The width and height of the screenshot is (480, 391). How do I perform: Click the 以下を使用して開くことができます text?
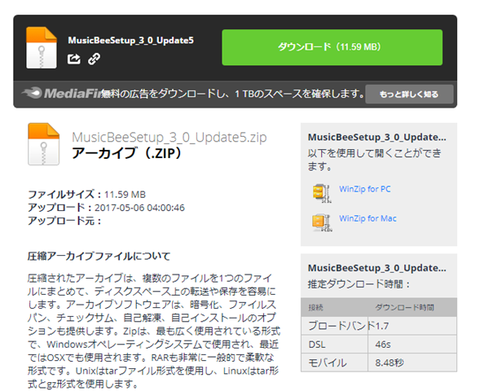[x=374, y=159]
